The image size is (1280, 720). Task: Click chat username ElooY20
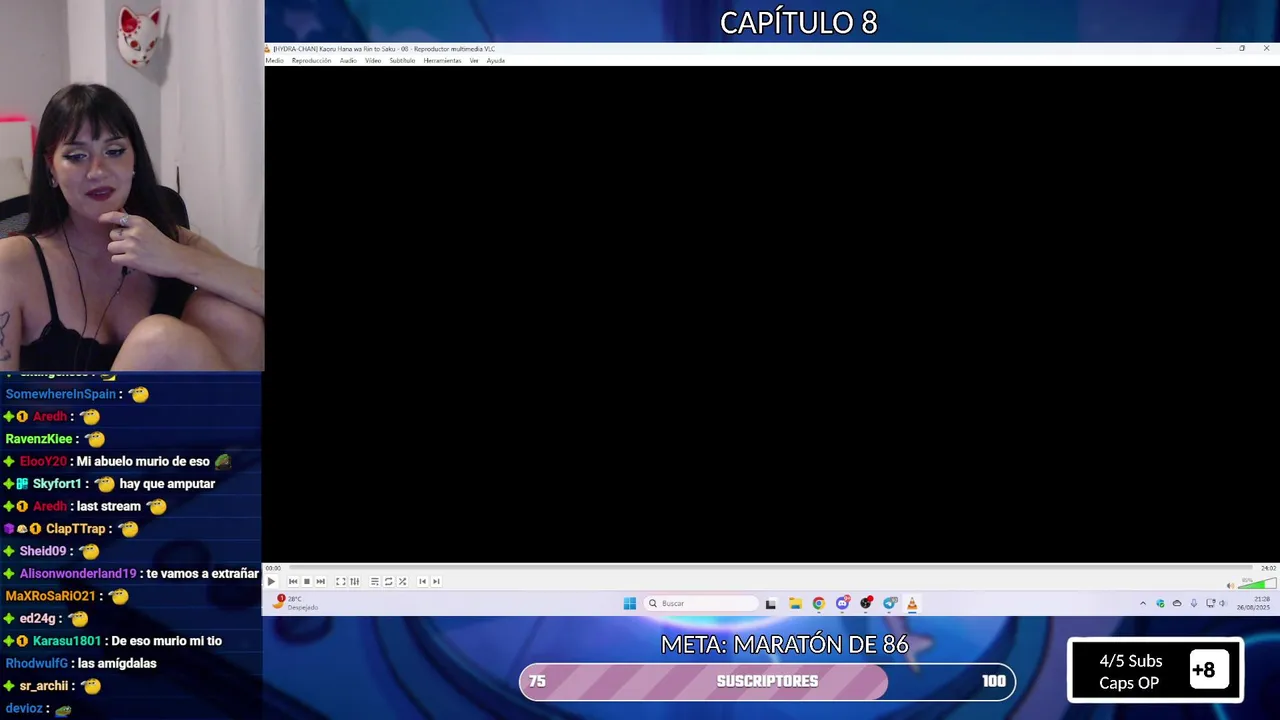(x=43, y=461)
